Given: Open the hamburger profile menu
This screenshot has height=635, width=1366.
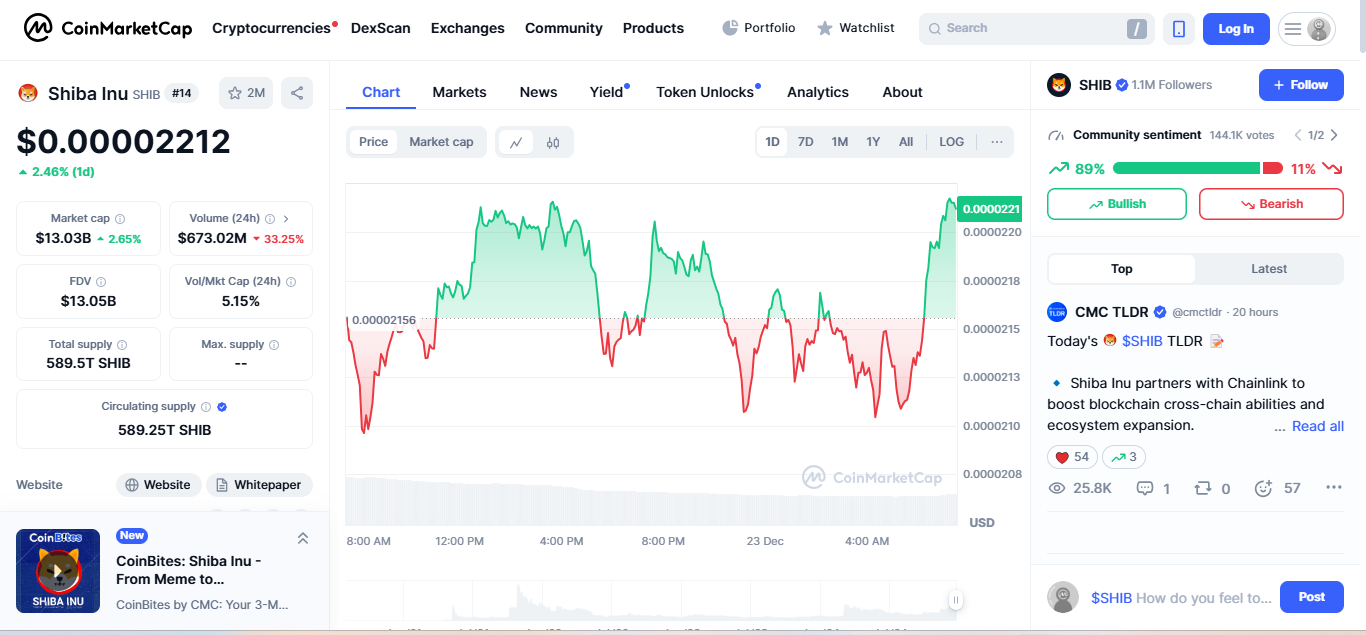Looking at the screenshot, I should (1307, 29).
